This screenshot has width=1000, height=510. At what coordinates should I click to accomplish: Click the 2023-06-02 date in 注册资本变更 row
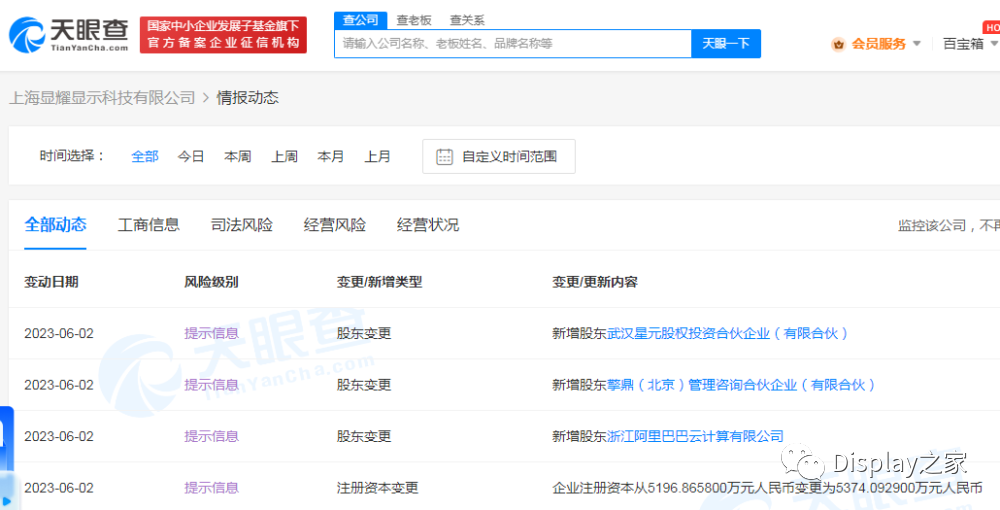pos(59,488)
